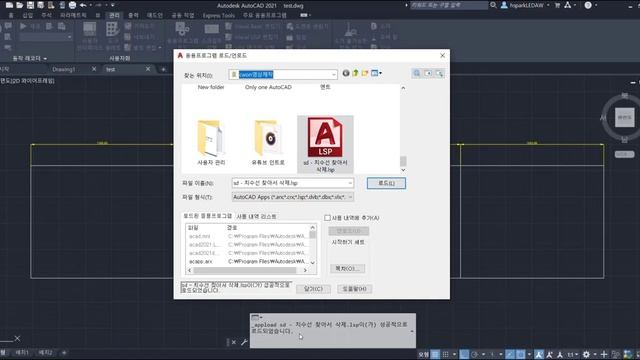The width and height of the screenshot is (640, 360).
Task: Click the Back navigation icon in the load dialog
Action: tap(346, 73)
